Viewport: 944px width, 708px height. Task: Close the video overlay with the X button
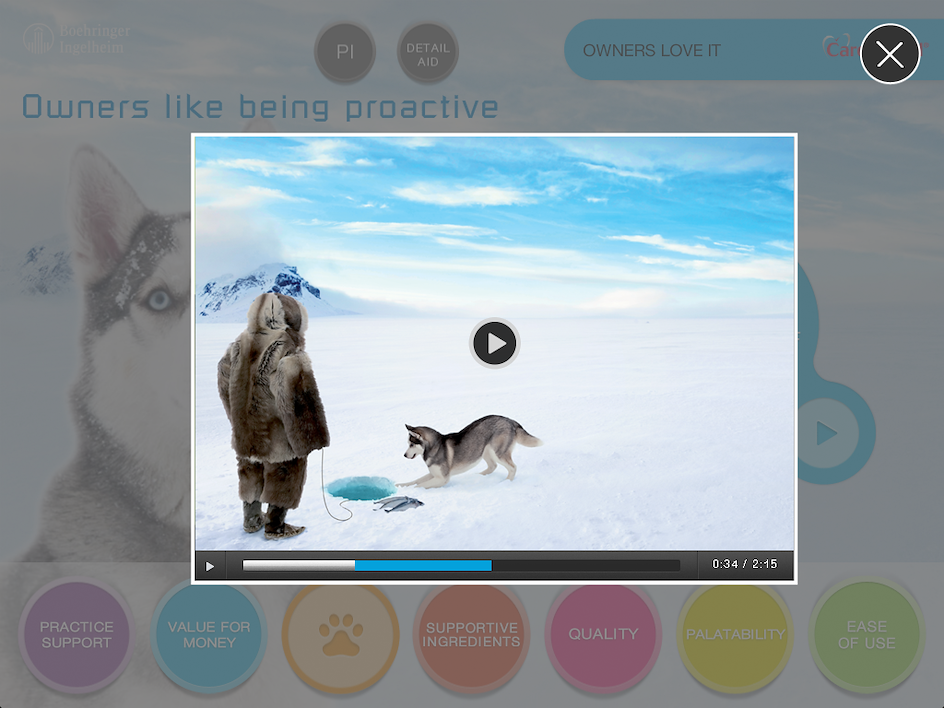(890, 54)
